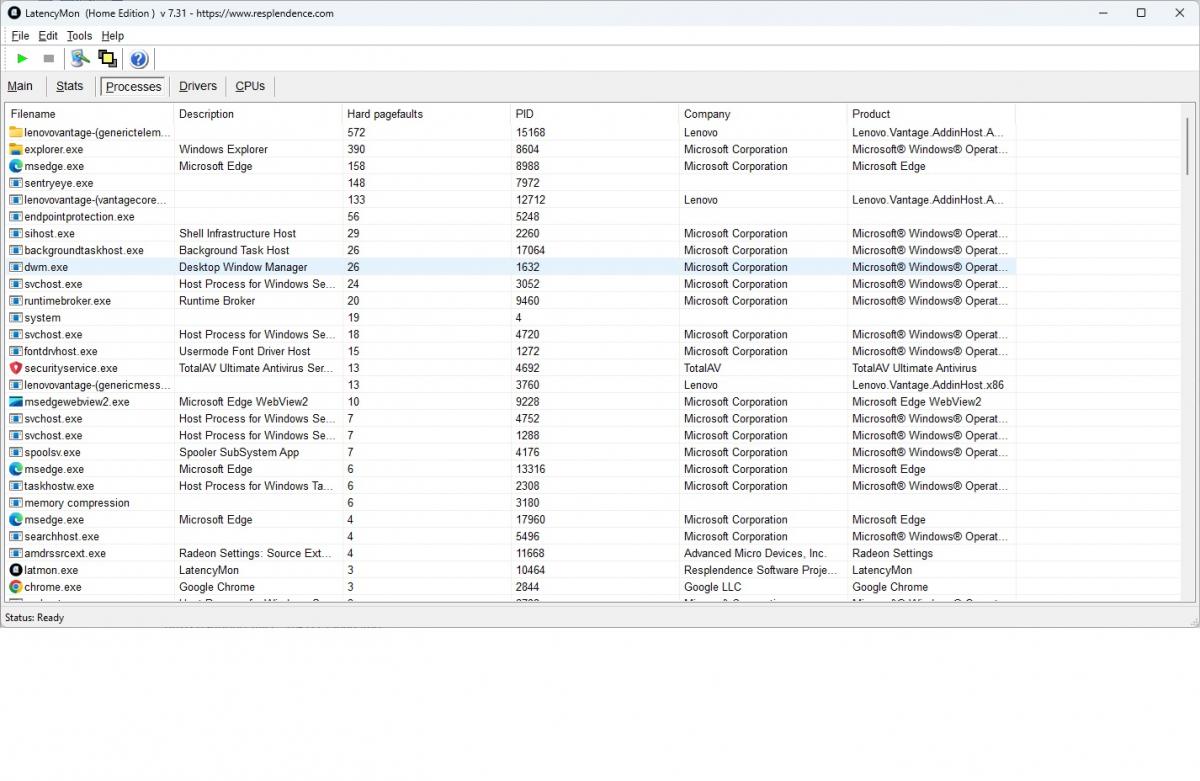1200x781 pixels.
Task: Click the Desktop Window Manager description
Action: pyautogui.click(x=243, y=267)
